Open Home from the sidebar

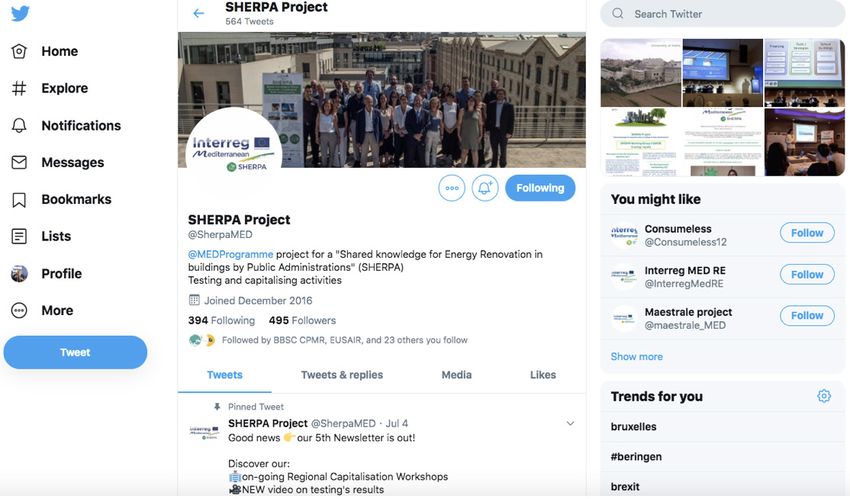(x=45, y=51)
